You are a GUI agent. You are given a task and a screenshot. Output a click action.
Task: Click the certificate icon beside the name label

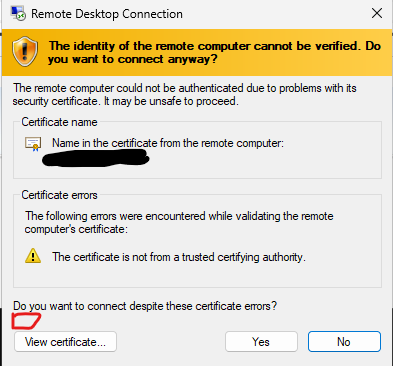tap(33, 144)
